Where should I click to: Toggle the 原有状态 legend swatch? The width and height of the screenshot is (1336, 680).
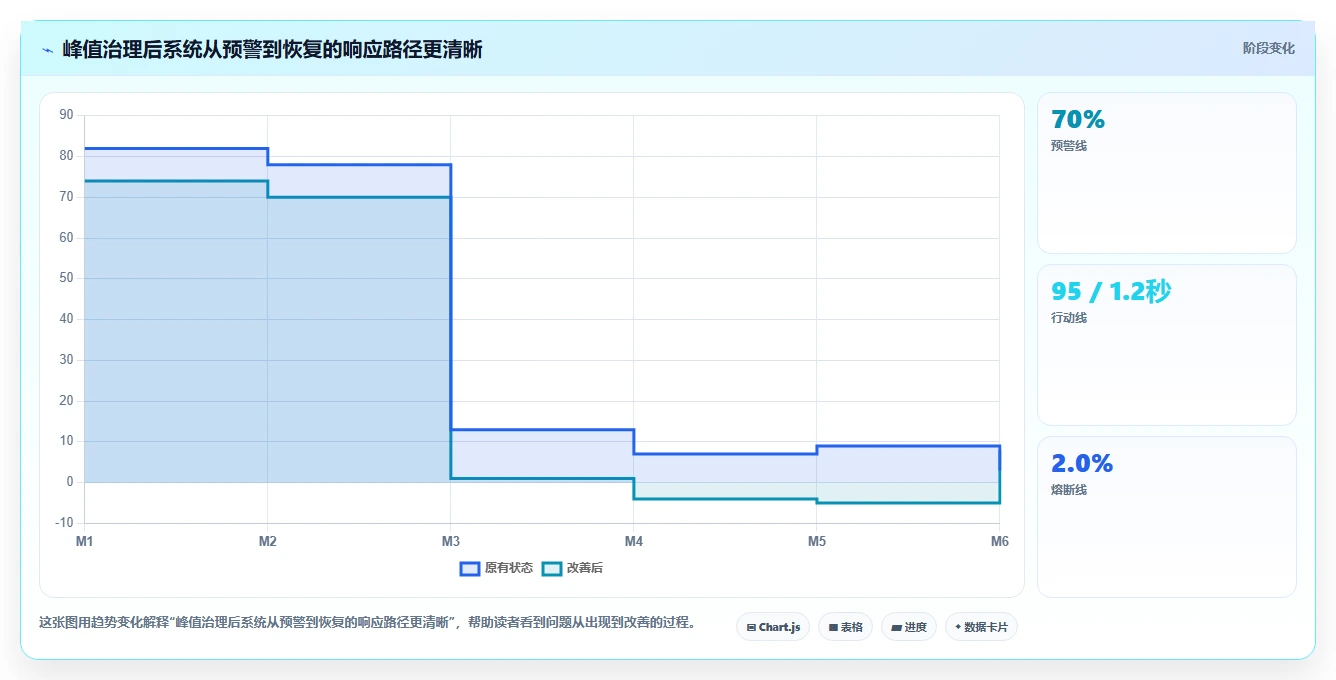(x=470, y=568)
